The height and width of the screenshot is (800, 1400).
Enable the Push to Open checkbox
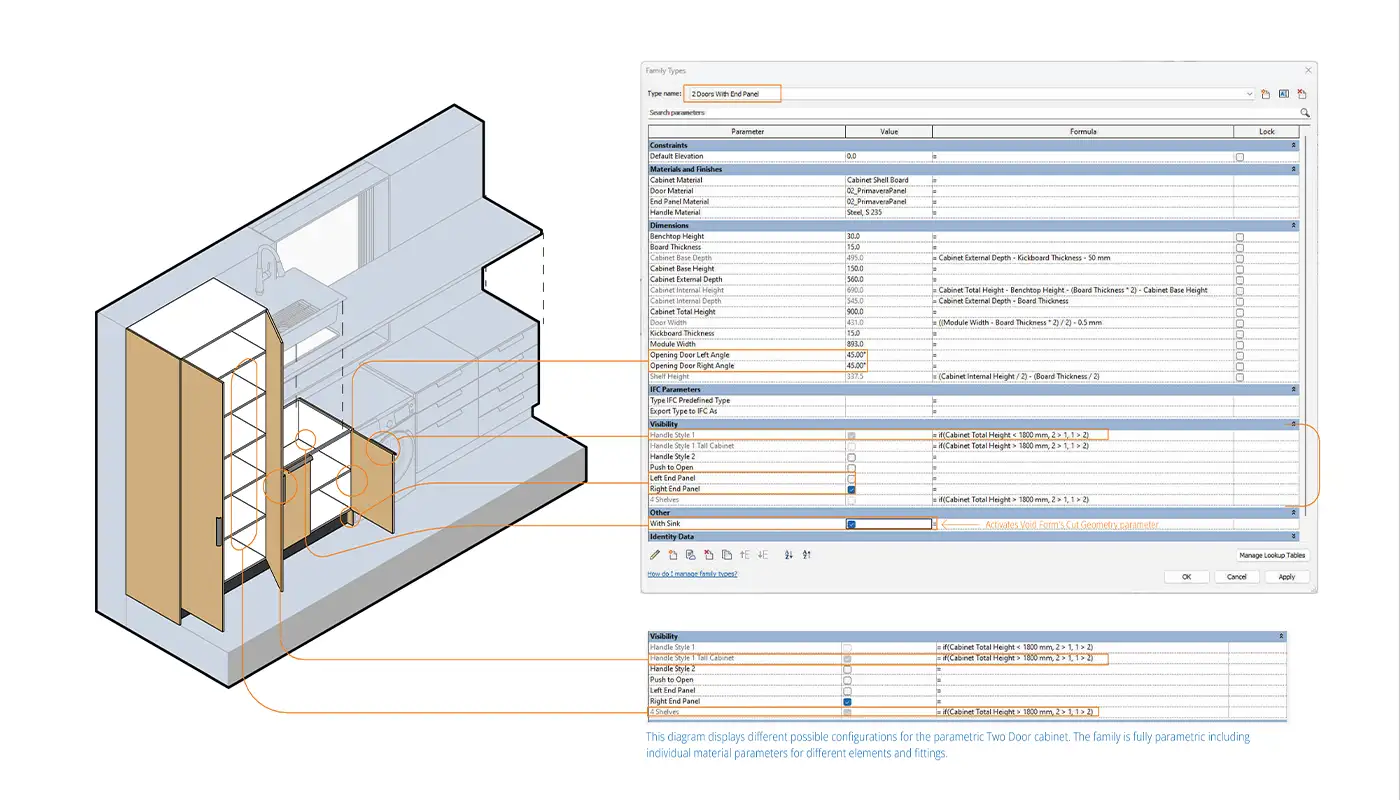[x=851, y=468]
